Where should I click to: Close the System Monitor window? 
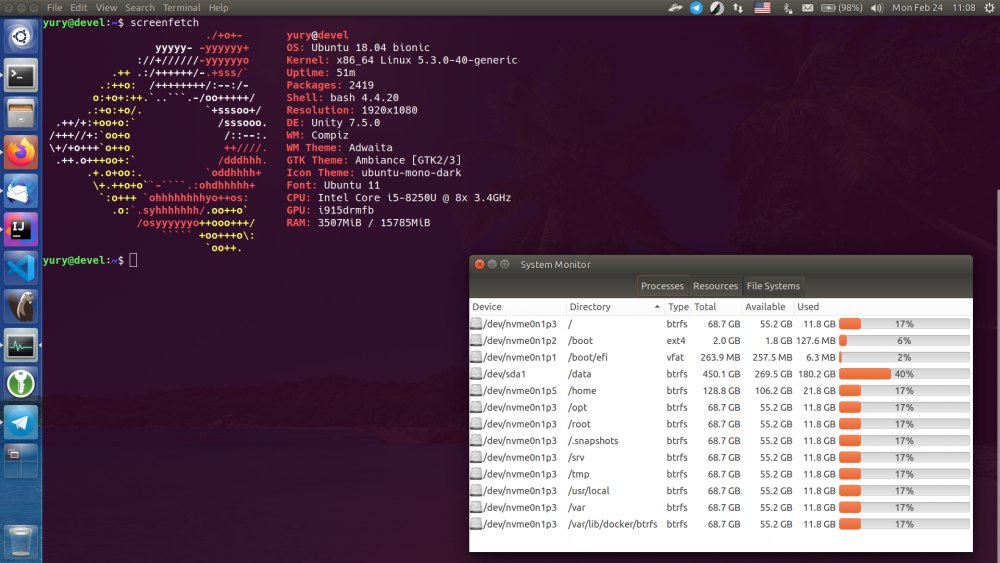click(480, 264)
